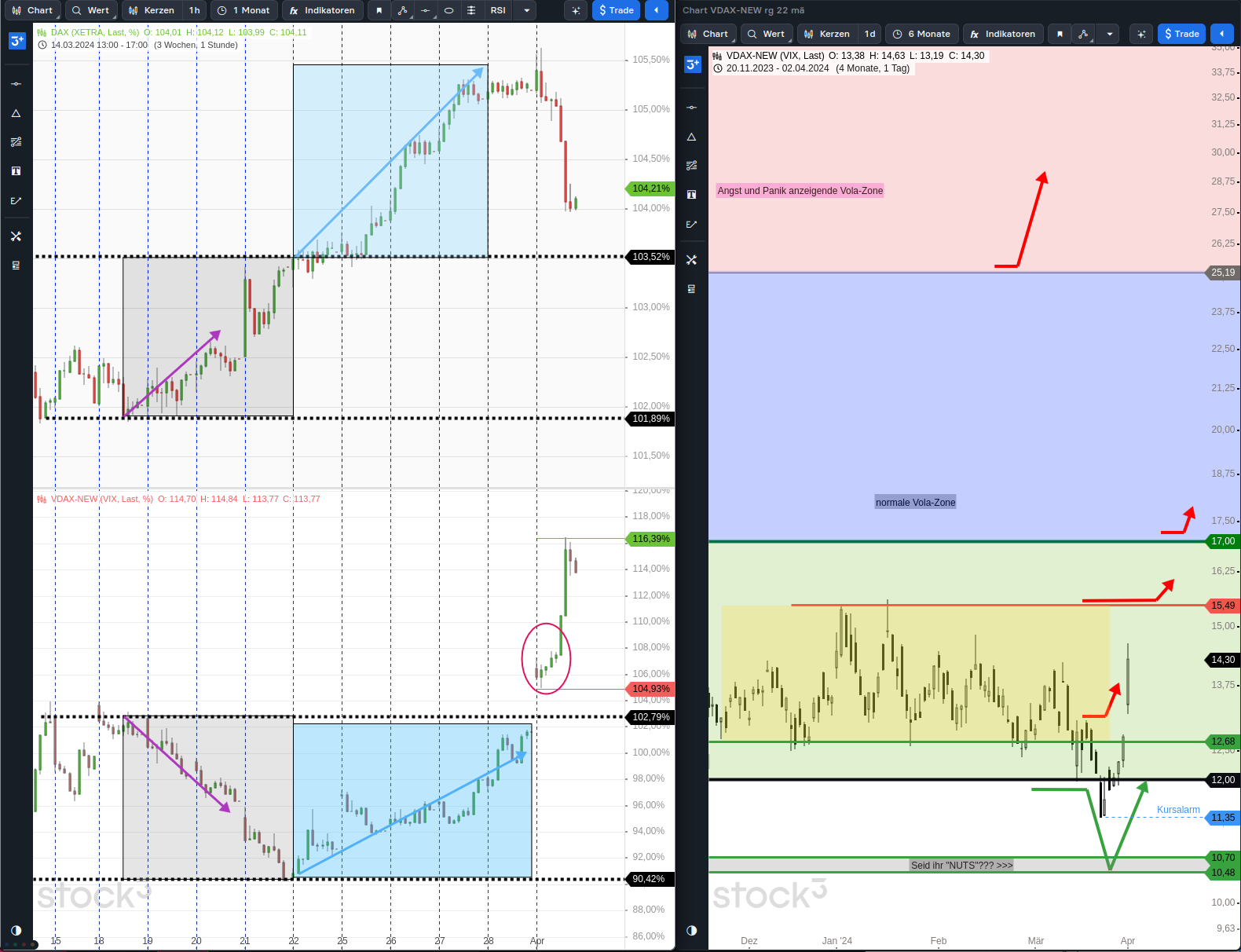The width and height of the screenshot is (1241, 952).
Task: Click the 116,39% green price label
Action: 651,539
